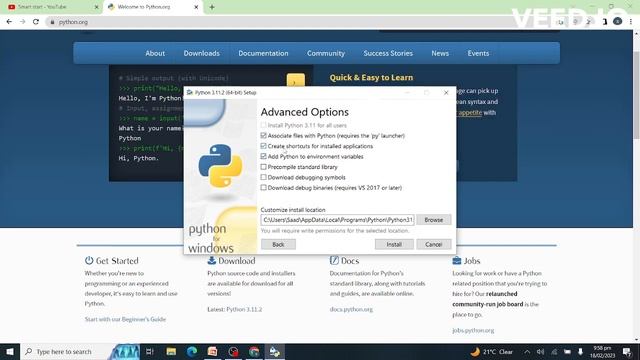
Task: Click the Get Started heading
Action: [117, 260]
